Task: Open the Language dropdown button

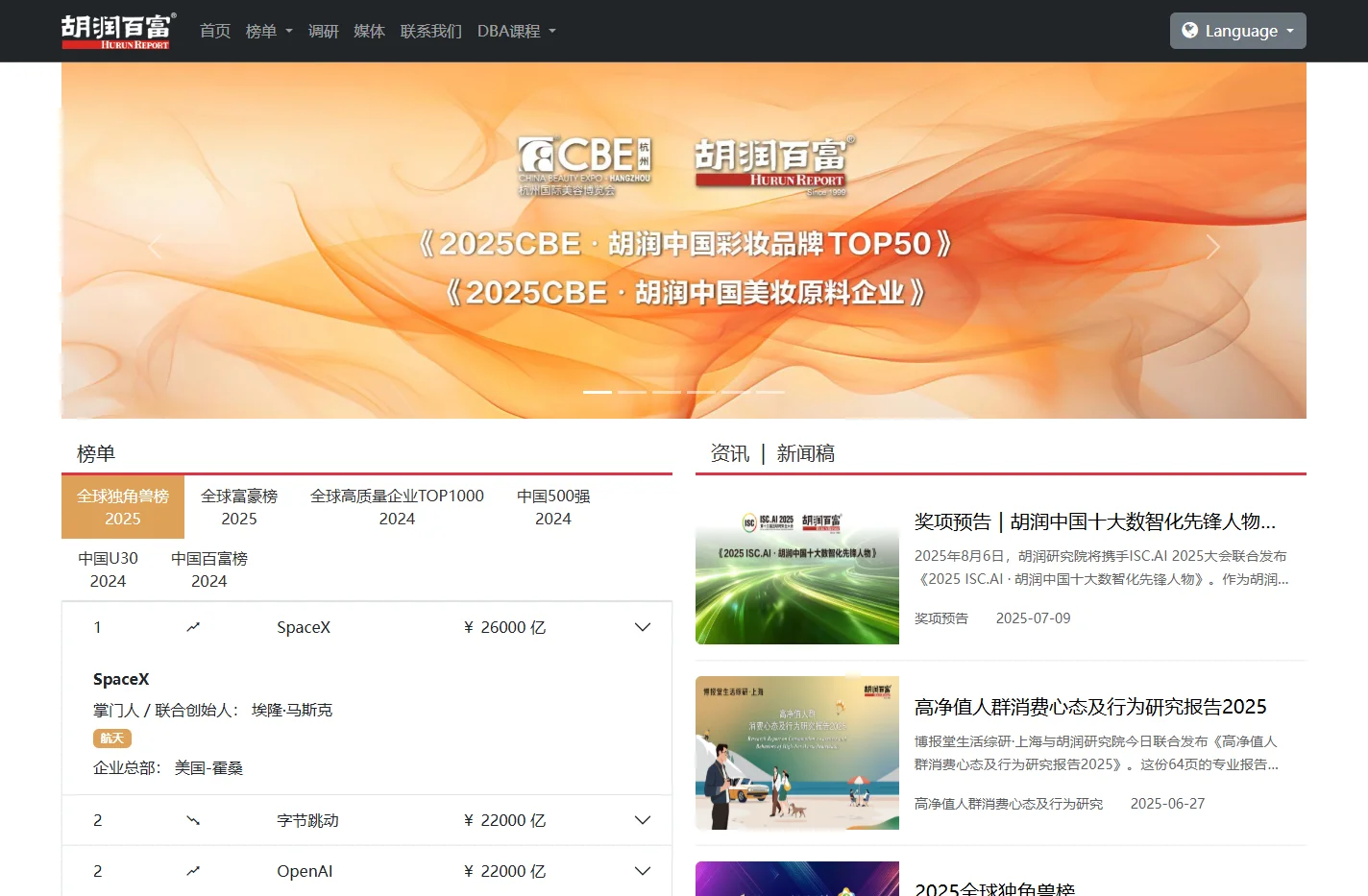Action: coord(1237,31)
